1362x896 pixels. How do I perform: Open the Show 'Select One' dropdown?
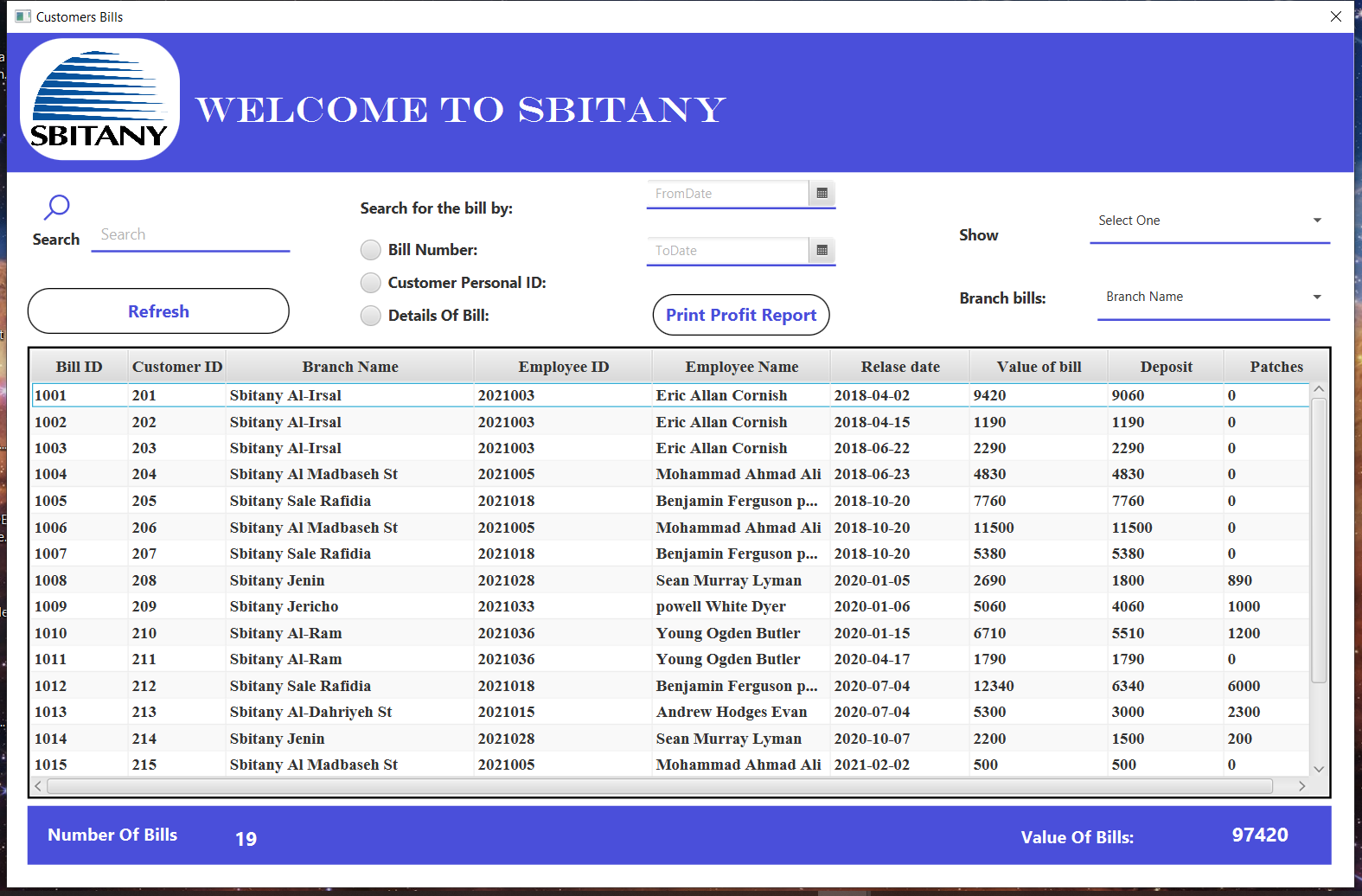coord(1210,221)
